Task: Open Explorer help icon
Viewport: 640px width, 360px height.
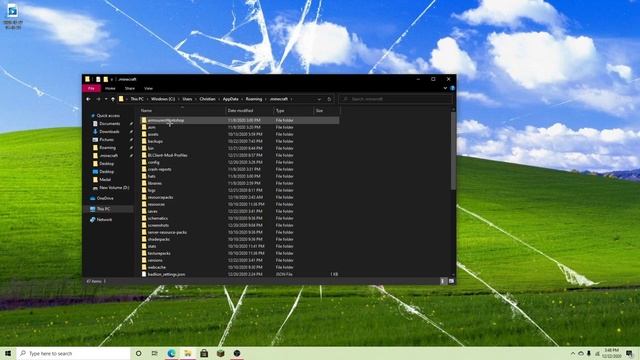Action: (x=452, y=88)
